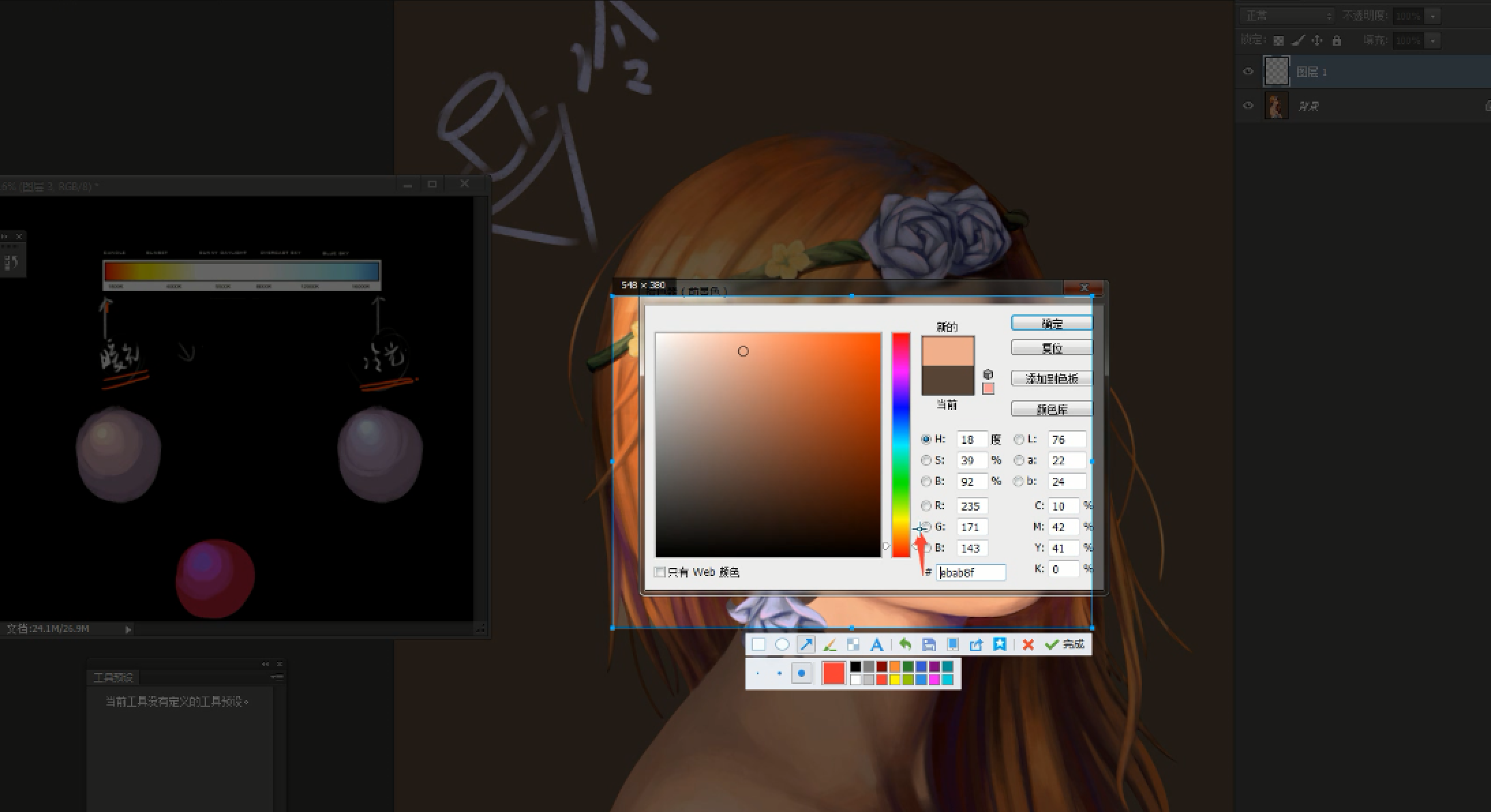Viewport: 1491px width, 812px height.
Task: Choose the brush pen annotation tool
Action: tap(829, 644)
